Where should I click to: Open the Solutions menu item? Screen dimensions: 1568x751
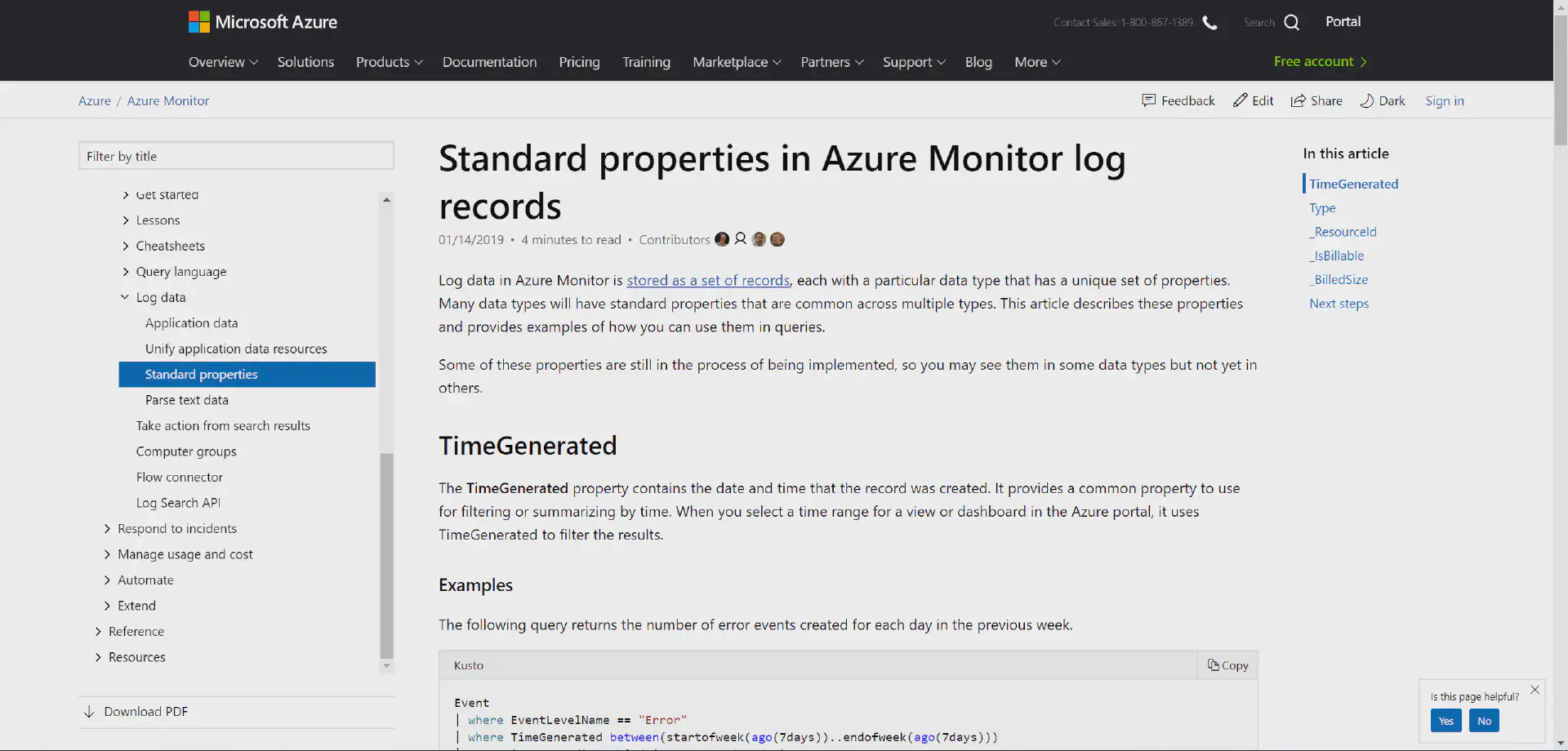305,62
